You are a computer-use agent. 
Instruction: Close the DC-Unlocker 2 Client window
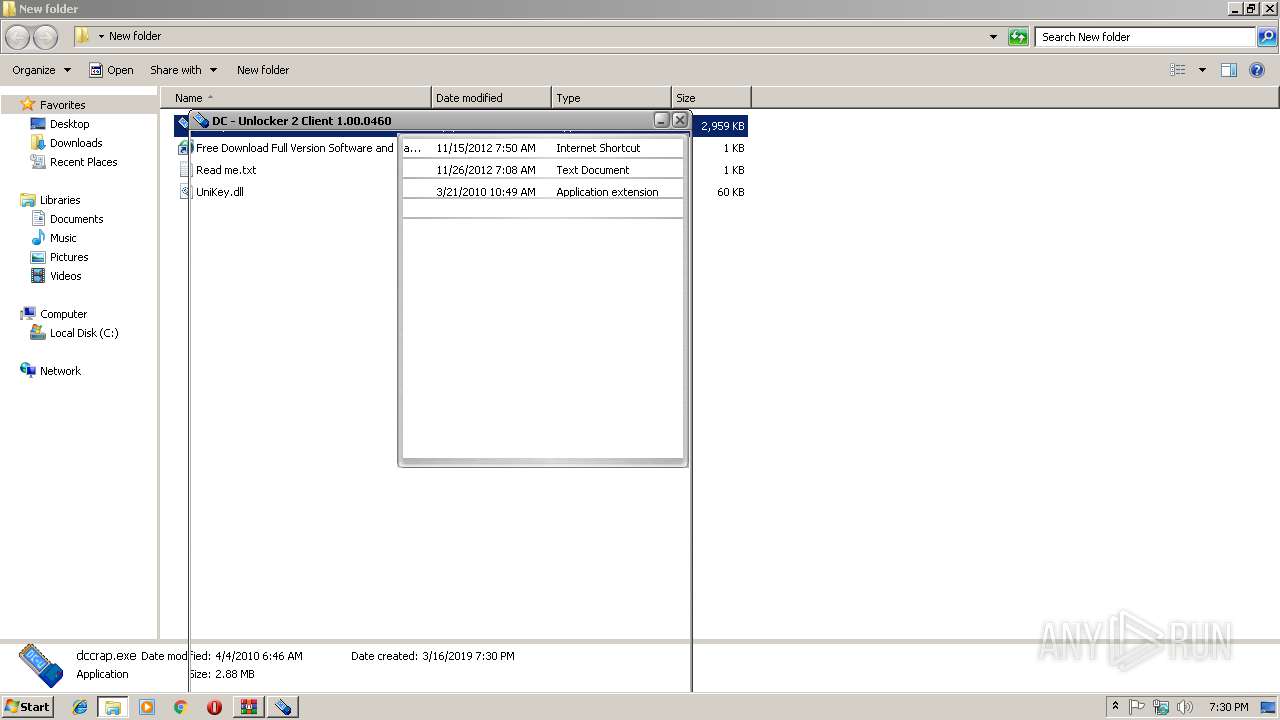click(x=680, y=120)
